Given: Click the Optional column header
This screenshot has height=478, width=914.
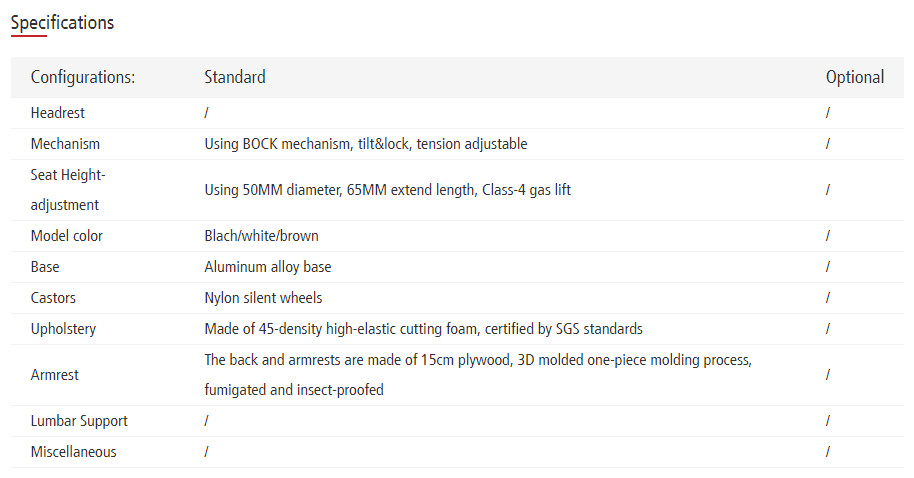Looking at the screenshot, I should (x=854, y=77).
